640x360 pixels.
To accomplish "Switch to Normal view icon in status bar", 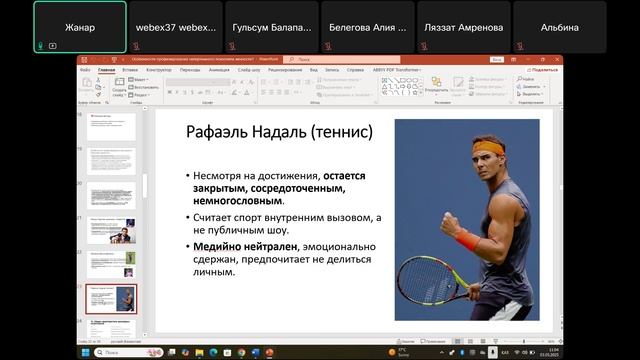I will click(458, 341).
